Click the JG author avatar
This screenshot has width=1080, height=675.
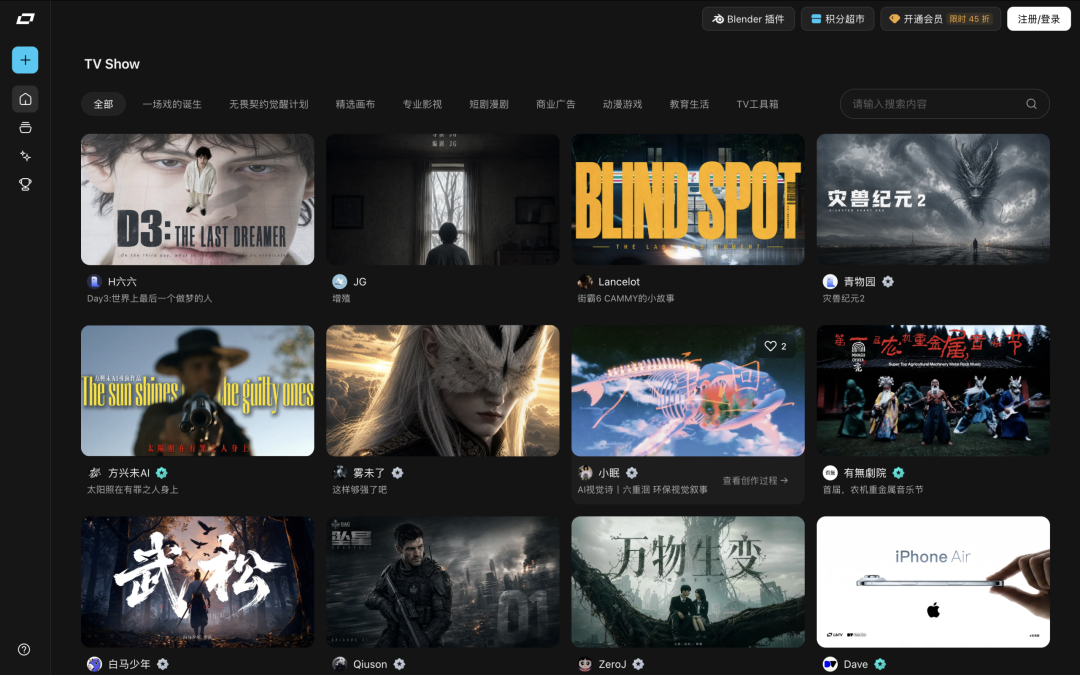click(340, 281)
